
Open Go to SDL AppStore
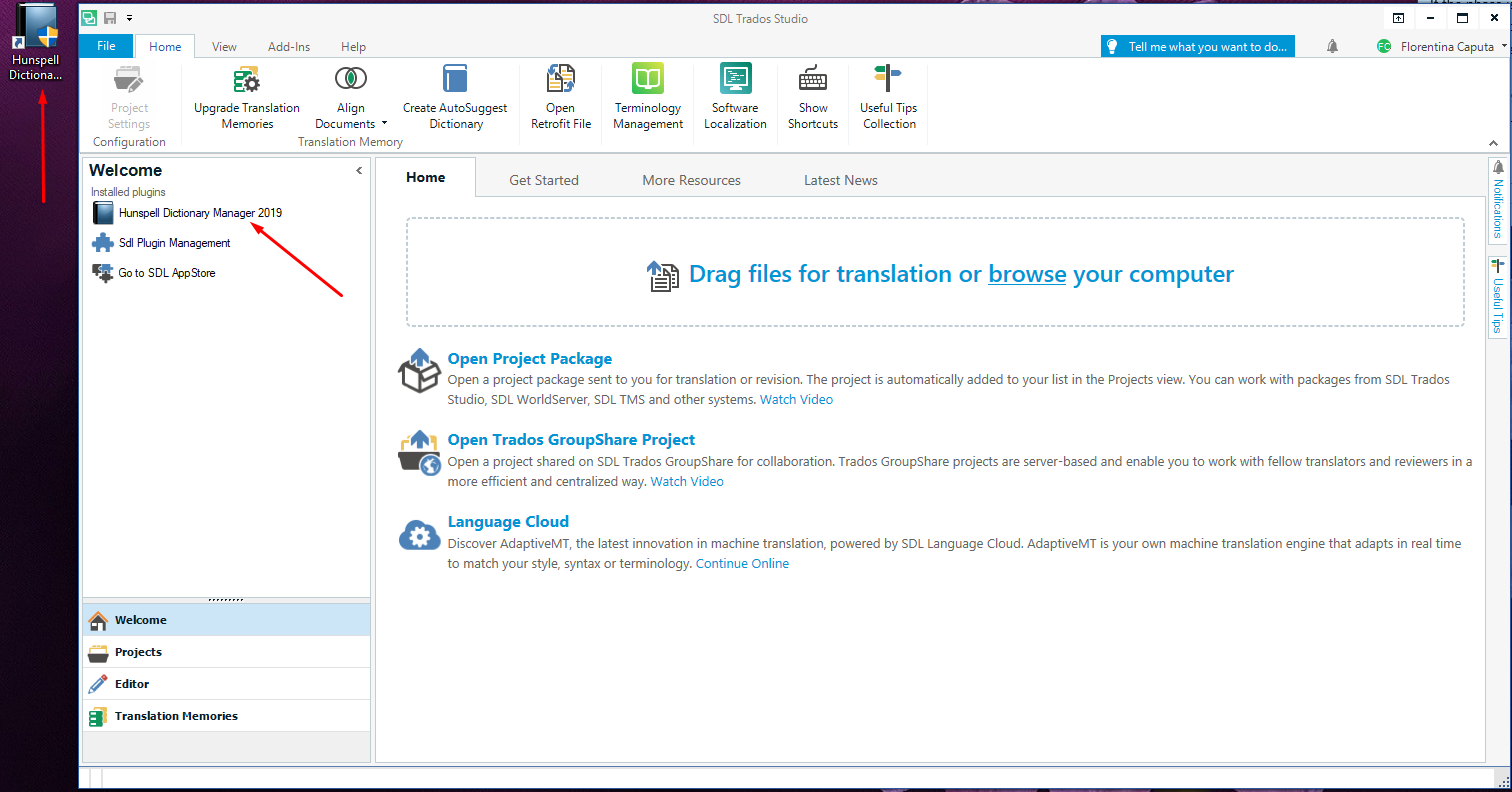[x=167, y=273]
